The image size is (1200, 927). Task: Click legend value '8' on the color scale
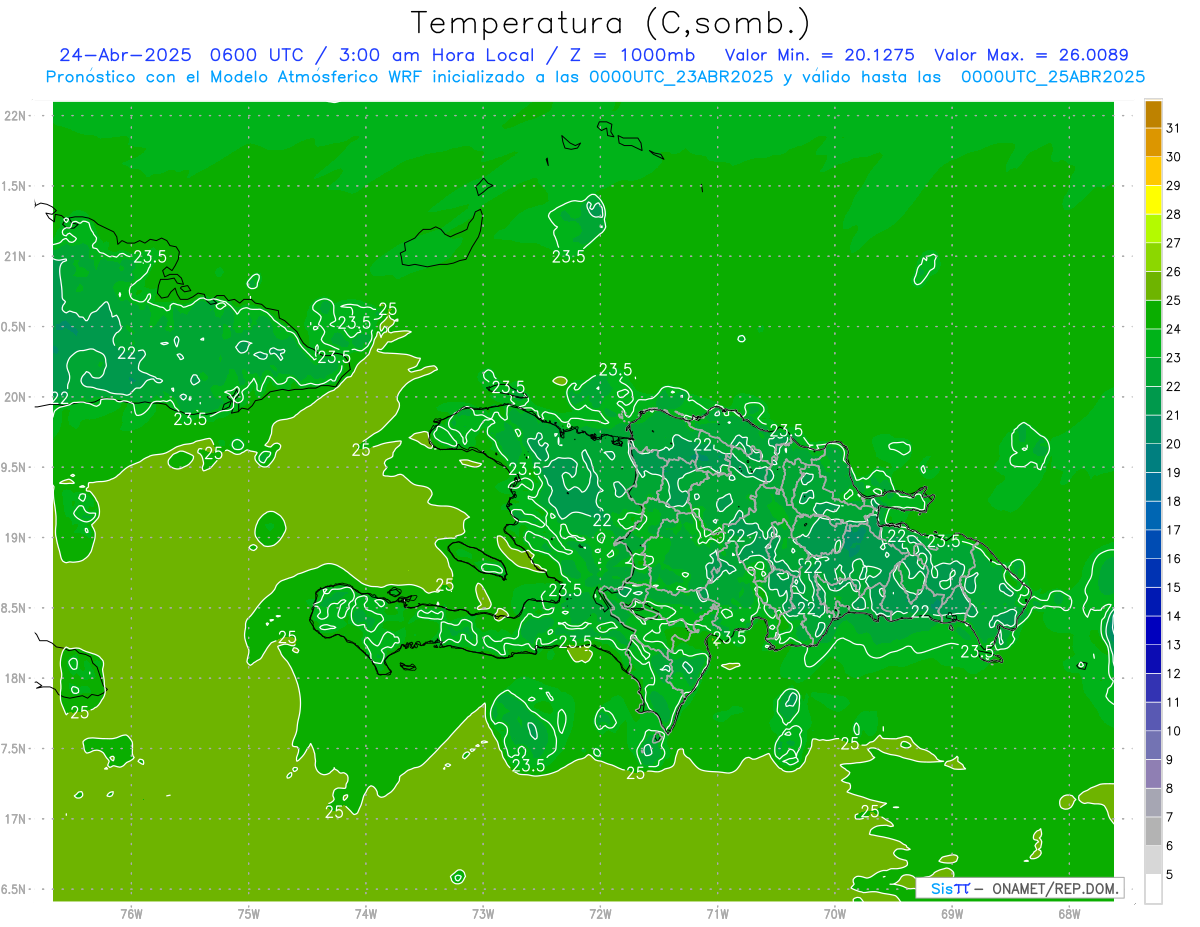[x=1170, y=789]
